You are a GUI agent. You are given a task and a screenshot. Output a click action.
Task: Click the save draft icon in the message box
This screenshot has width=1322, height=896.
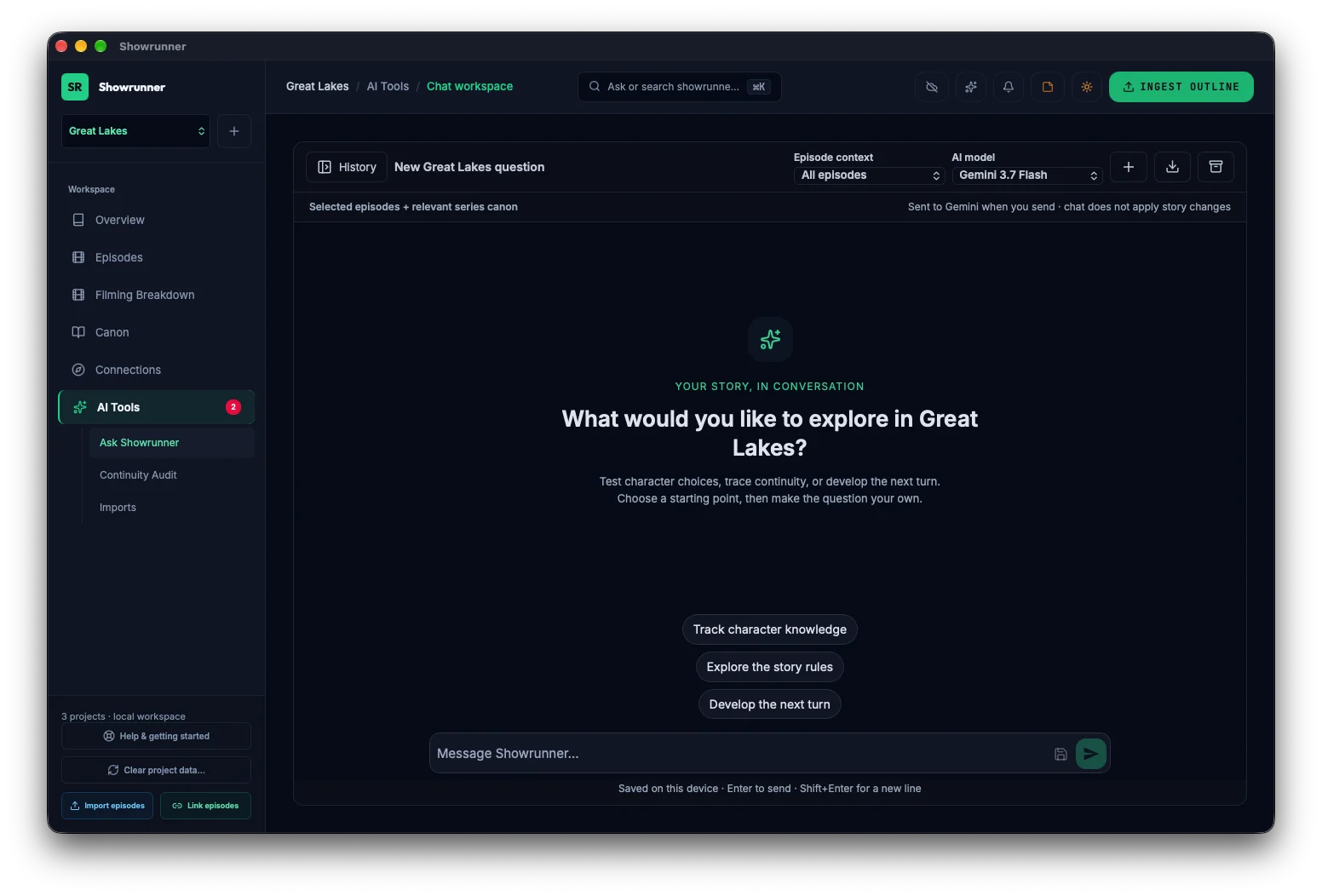[x=1060, y=754]
